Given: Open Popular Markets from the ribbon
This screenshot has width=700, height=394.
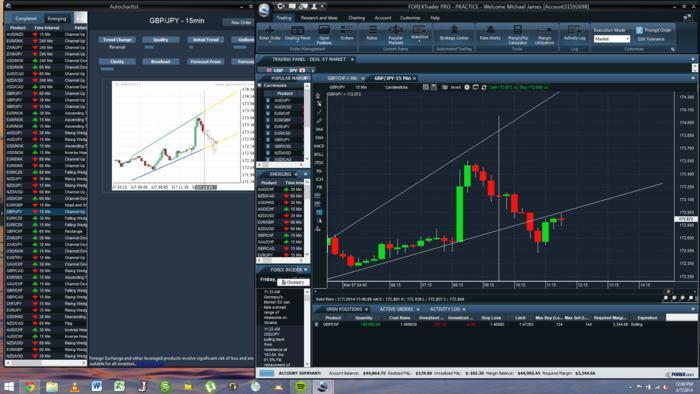Looking at the screenshot, I should [396, 35].
